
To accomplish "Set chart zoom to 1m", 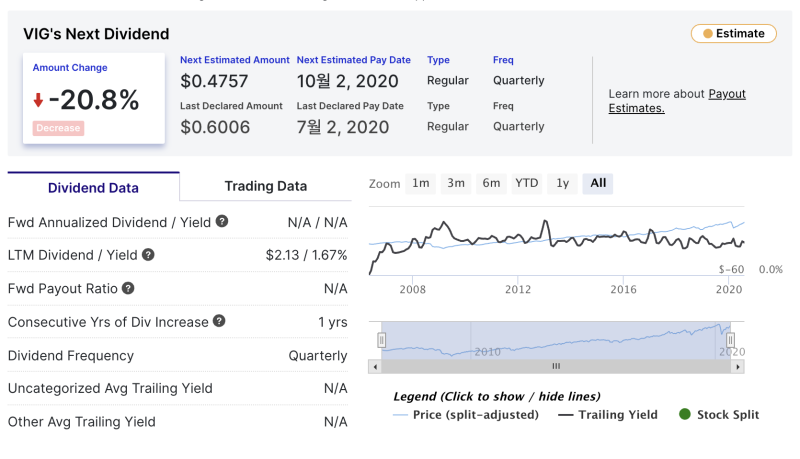I will pyautogui.click(x=420, y=184).
